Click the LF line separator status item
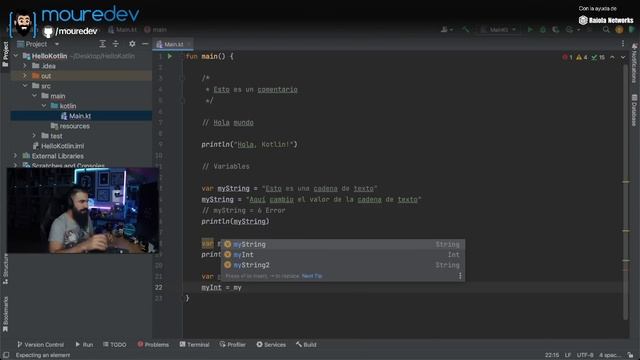 tap(568, 355)
